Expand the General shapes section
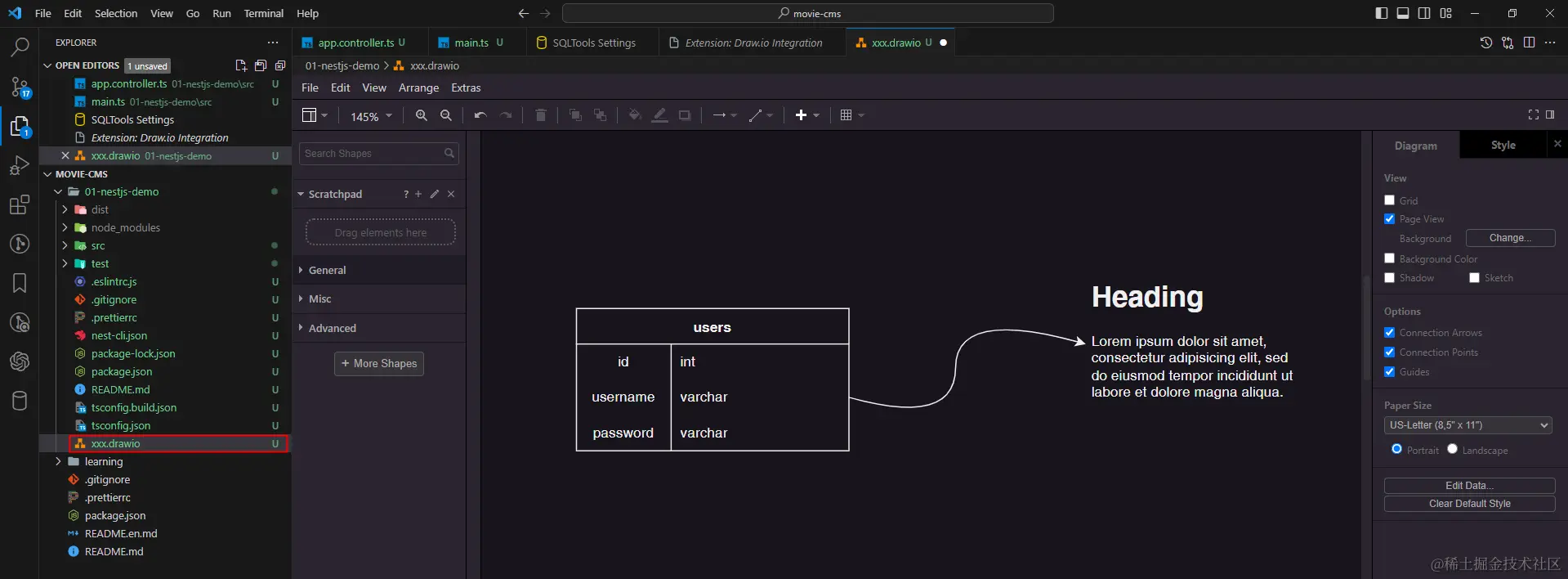Viewport: 1568px width, 579px height. click(x=380, y=270)
